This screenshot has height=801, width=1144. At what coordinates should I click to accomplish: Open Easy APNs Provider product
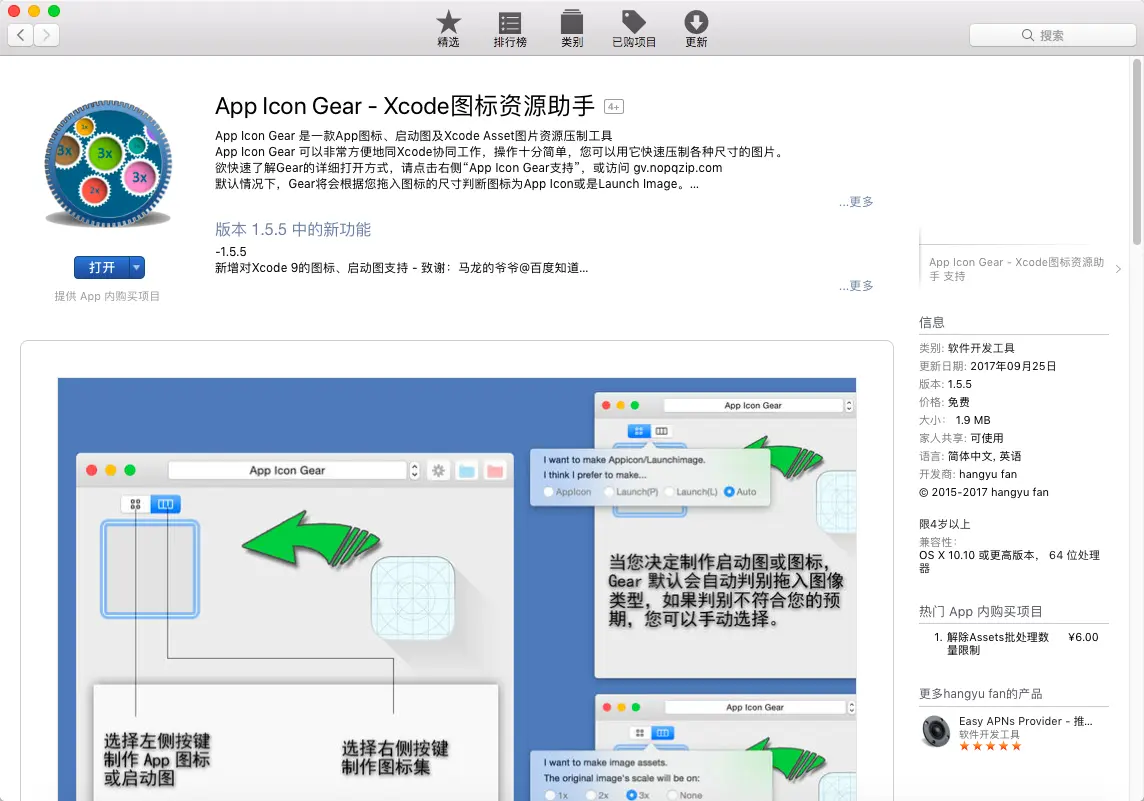tap(1025, 721)
